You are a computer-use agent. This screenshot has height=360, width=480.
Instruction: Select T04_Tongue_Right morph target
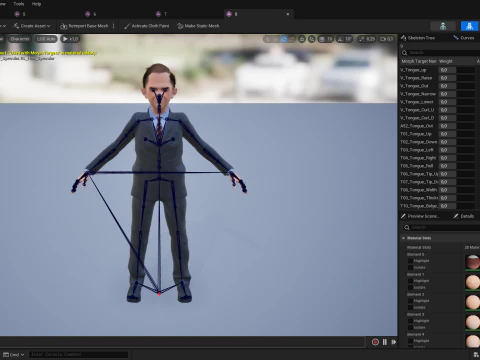[x=418, y=158]
